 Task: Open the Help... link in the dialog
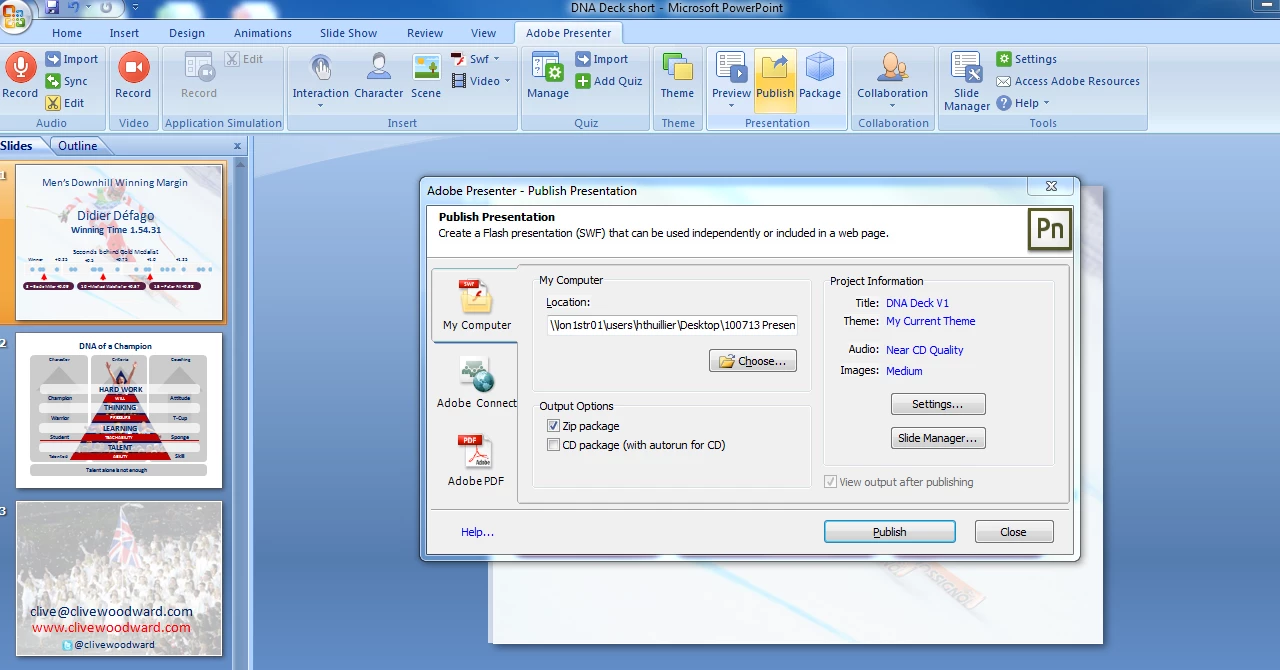point(477,532)
